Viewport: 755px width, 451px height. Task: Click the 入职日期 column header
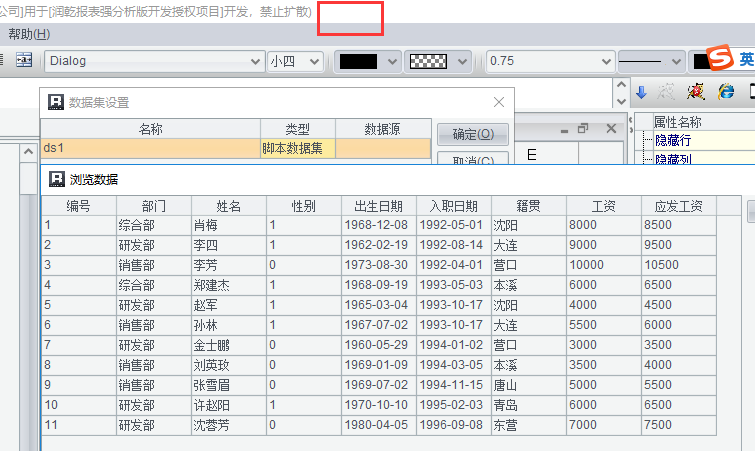tap(454, 206)
